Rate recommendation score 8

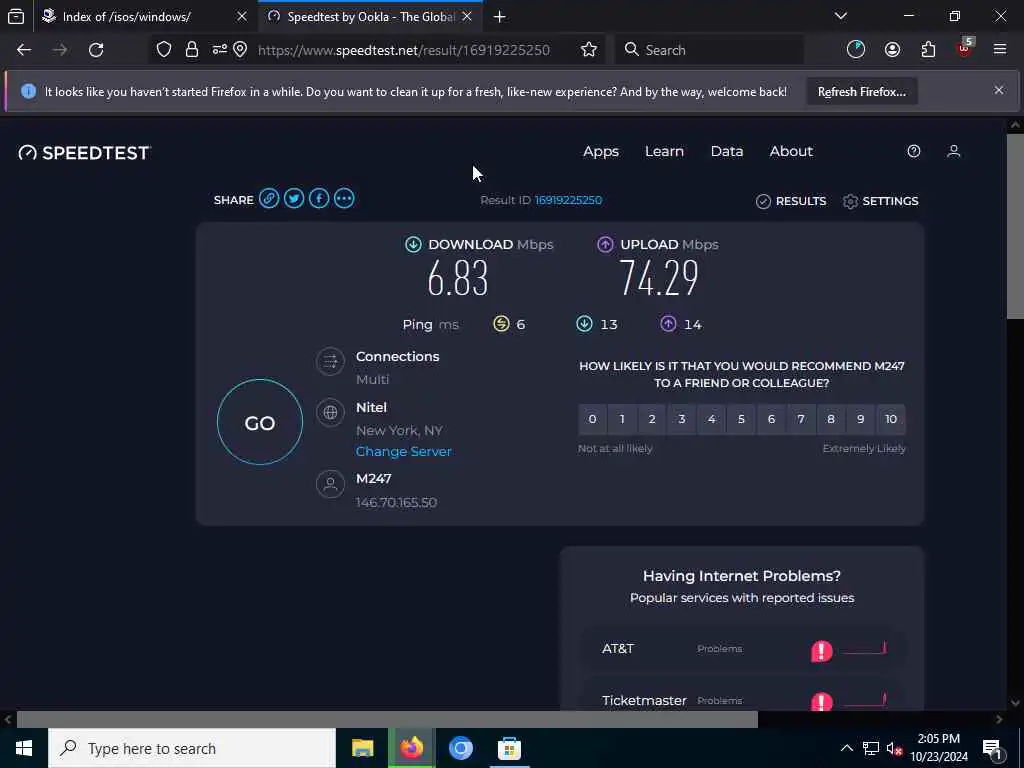[831, 419]
